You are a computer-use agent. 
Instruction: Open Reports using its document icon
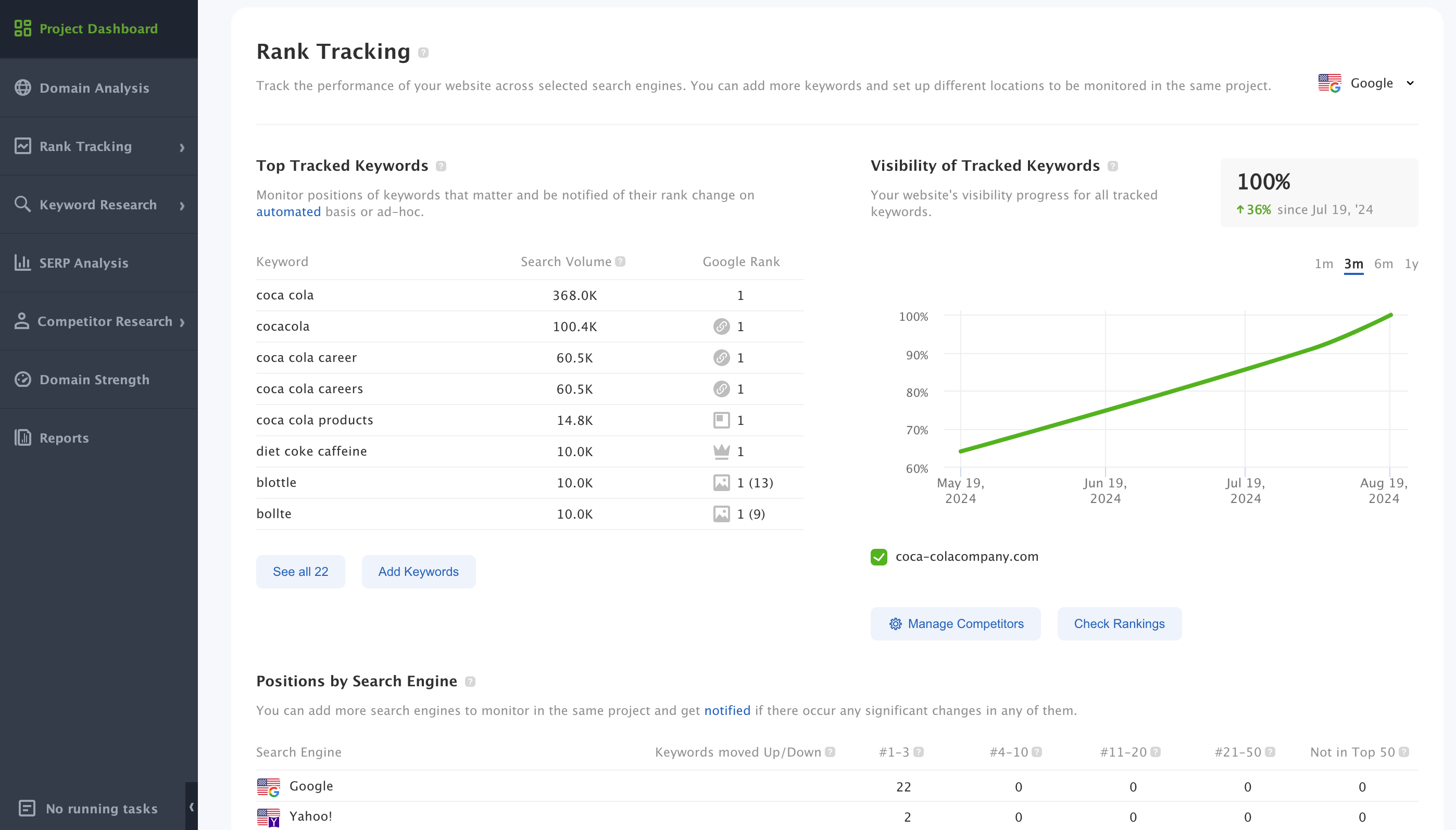[23, 438]
